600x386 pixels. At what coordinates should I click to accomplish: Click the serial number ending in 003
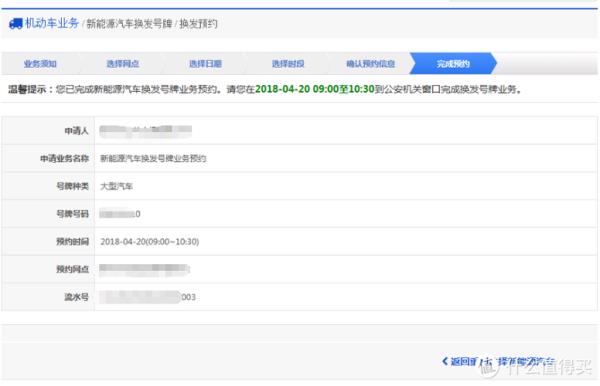148,297
